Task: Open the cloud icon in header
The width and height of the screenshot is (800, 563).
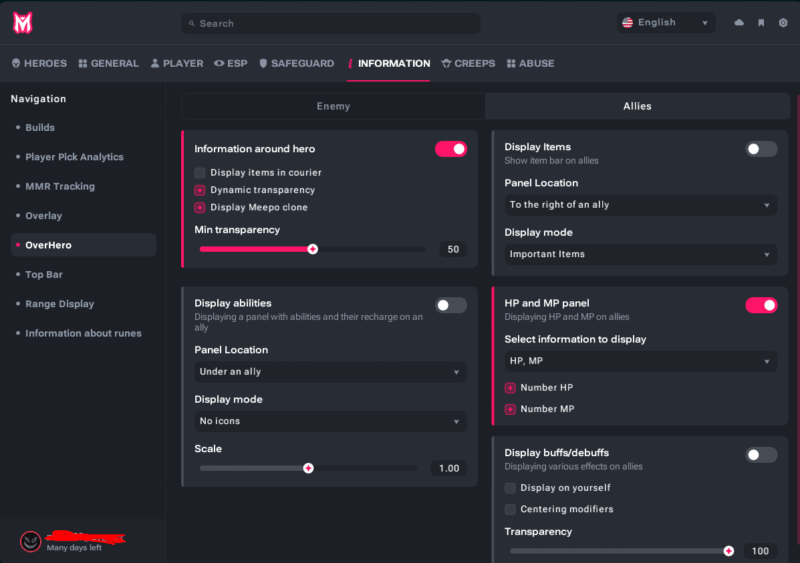Action: pos(739,22)
